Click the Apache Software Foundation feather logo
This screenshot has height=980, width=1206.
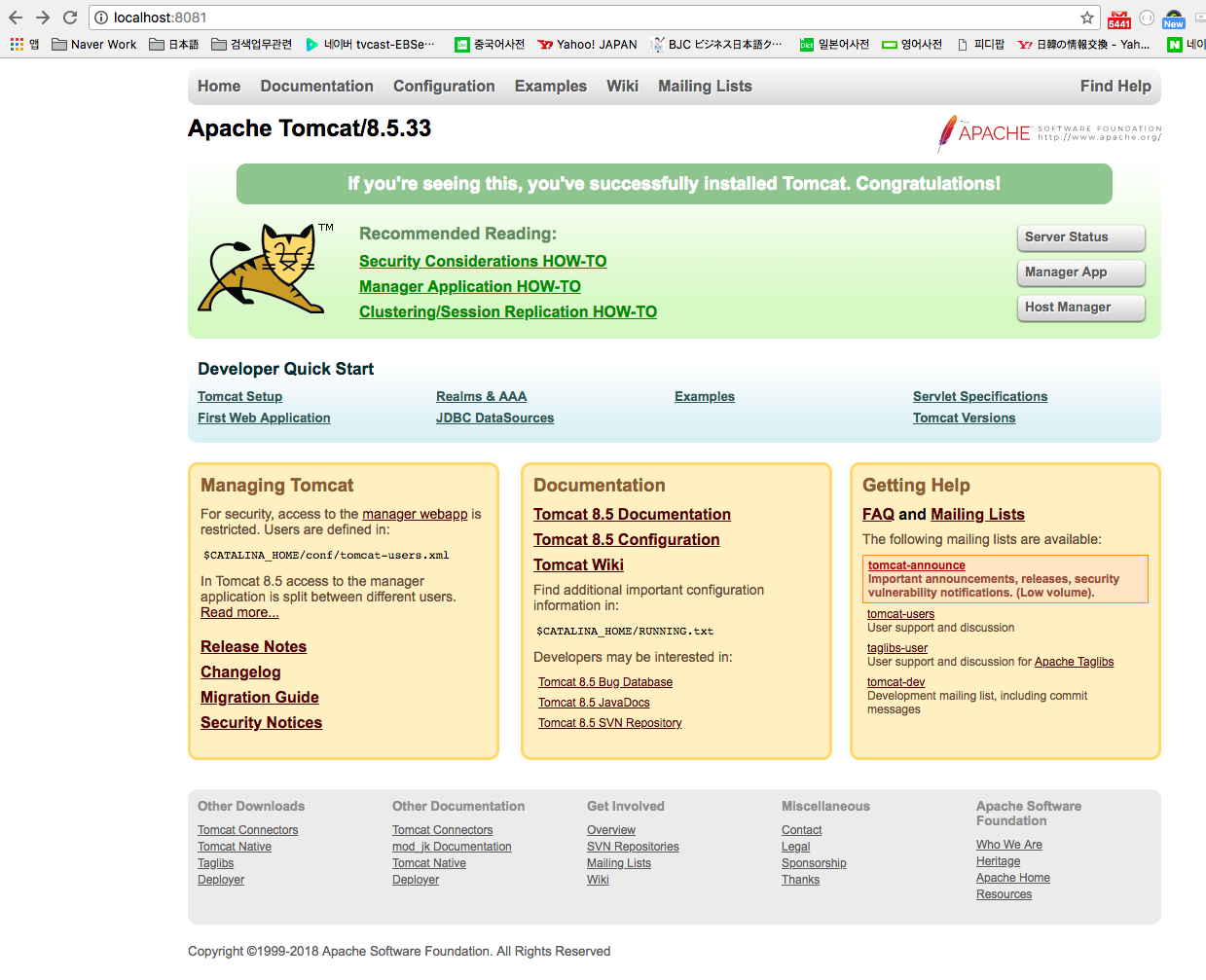pyautogui.click(x=1049, y=133)
